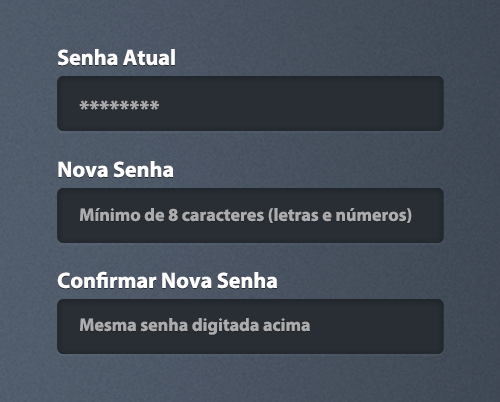Click the '(letras e números)' hint text
Viewport: 500px width, 402px height.
340,215
